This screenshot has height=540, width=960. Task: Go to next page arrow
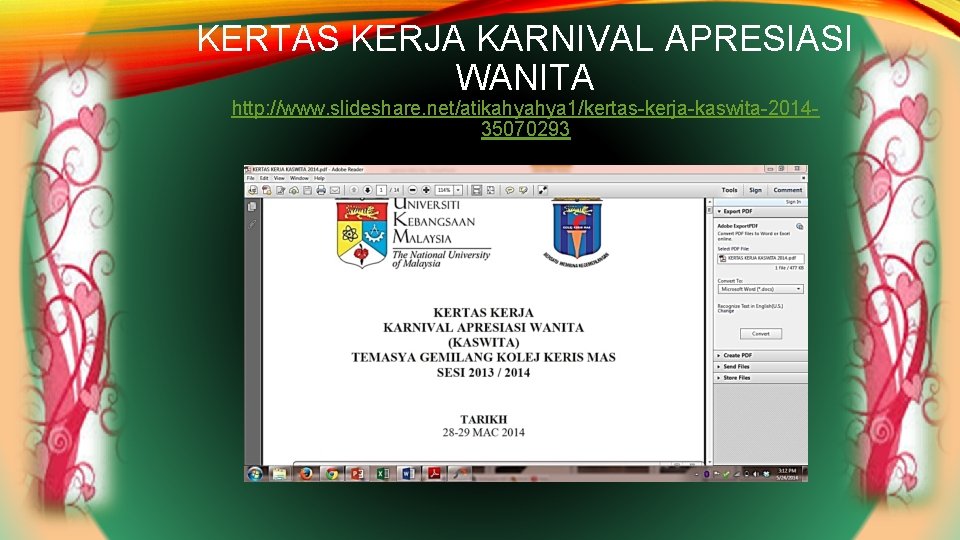tap(367, 190)
